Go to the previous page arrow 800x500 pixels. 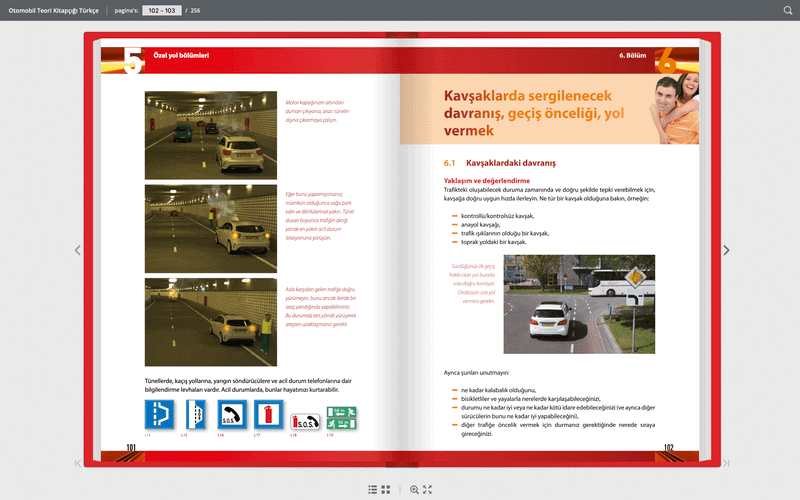pos(78,250)
